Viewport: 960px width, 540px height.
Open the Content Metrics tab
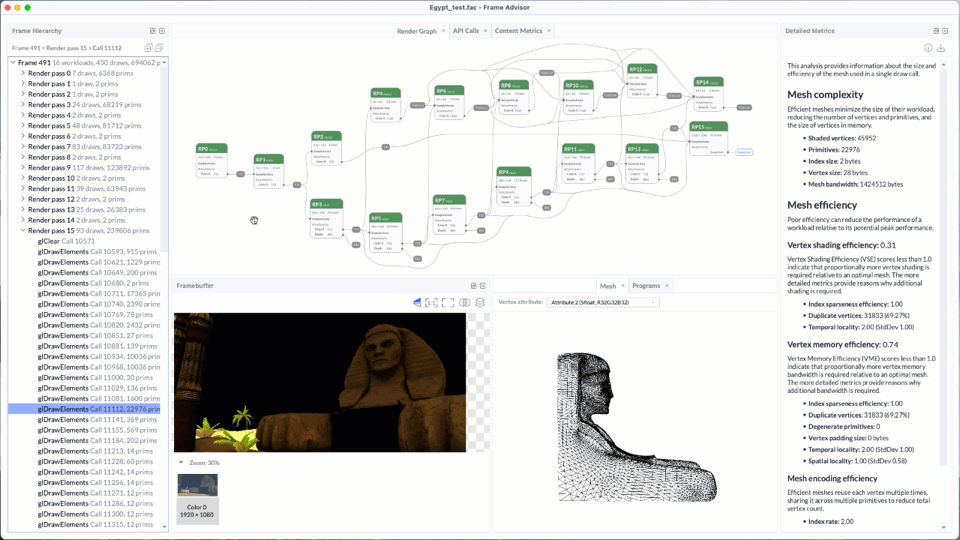(x=518, y=31)
